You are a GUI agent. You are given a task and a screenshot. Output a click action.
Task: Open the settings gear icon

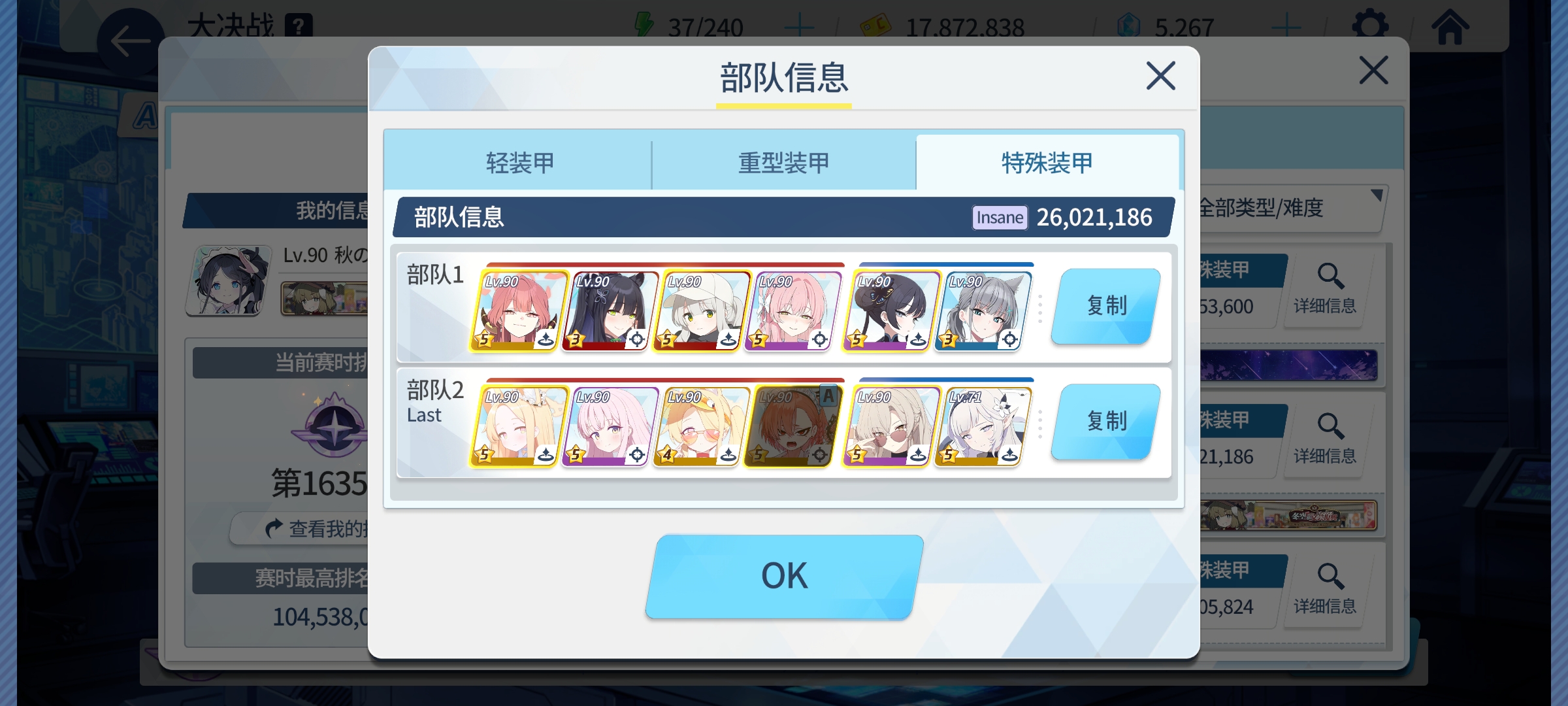click(x=1370, y=26)
